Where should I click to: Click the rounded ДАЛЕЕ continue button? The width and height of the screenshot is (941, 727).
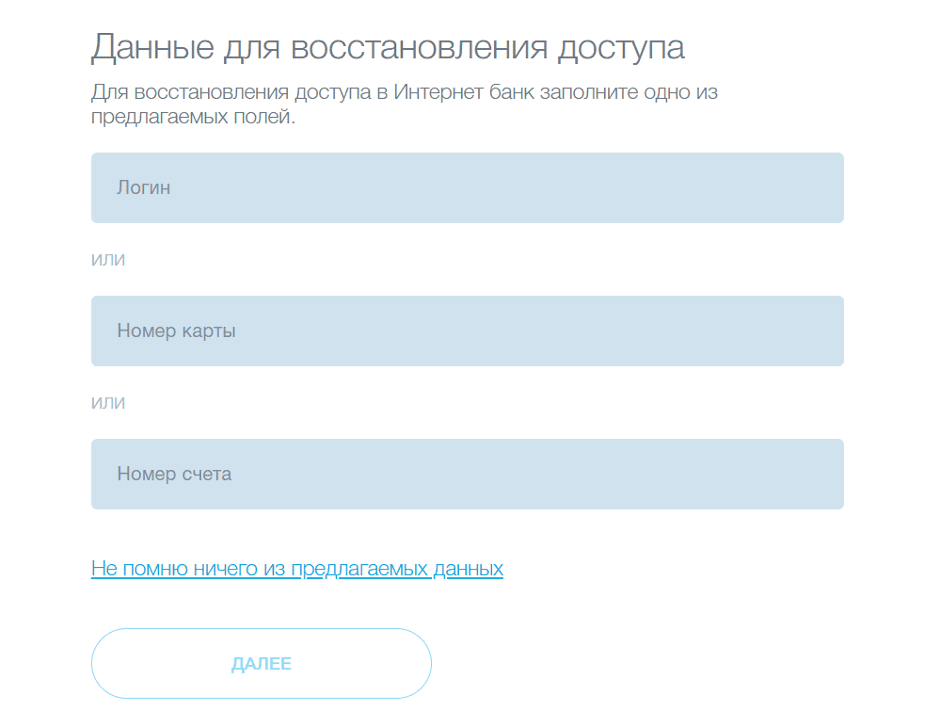(x=261, y=663)
